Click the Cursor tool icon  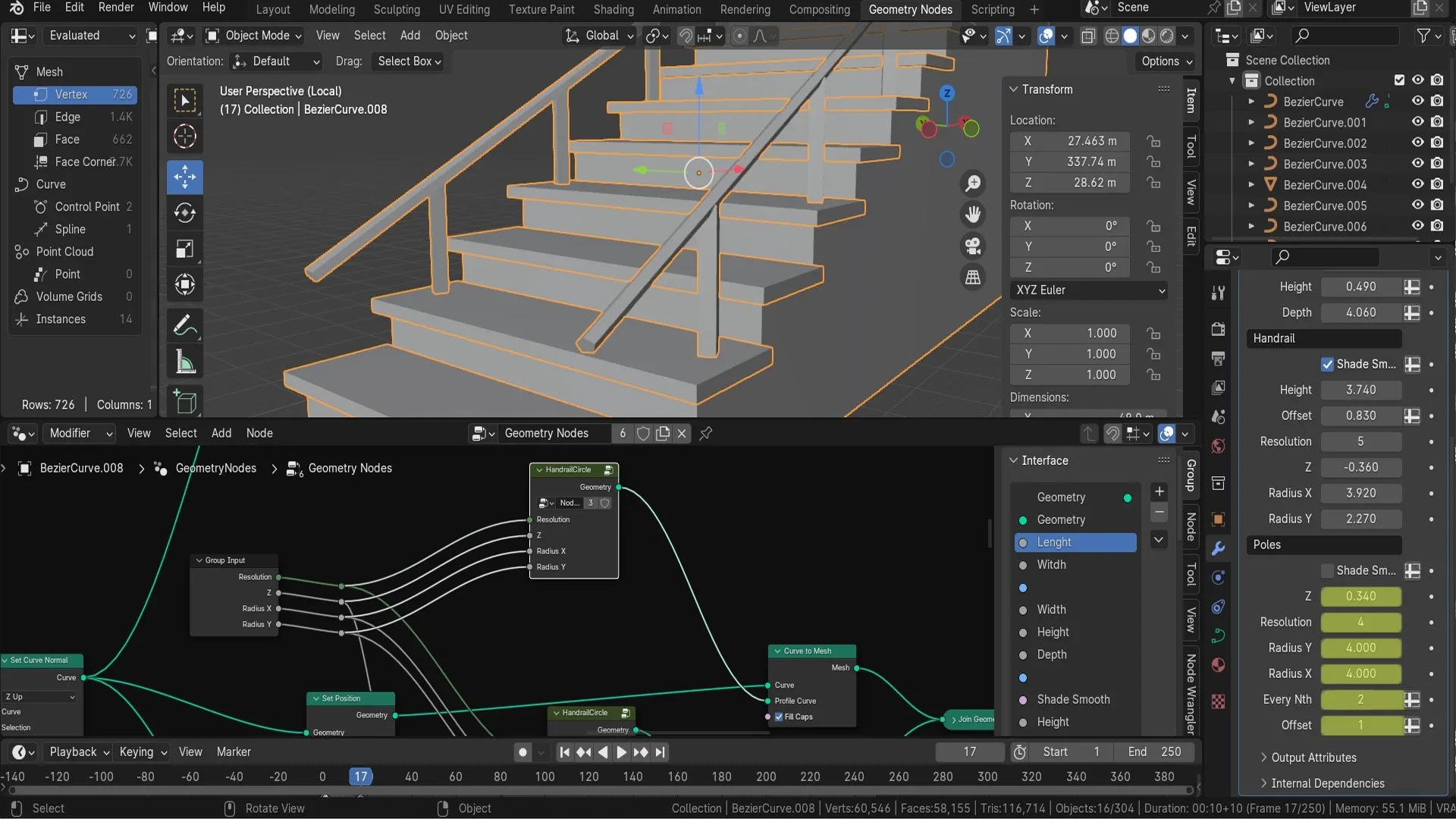point(184,137)
